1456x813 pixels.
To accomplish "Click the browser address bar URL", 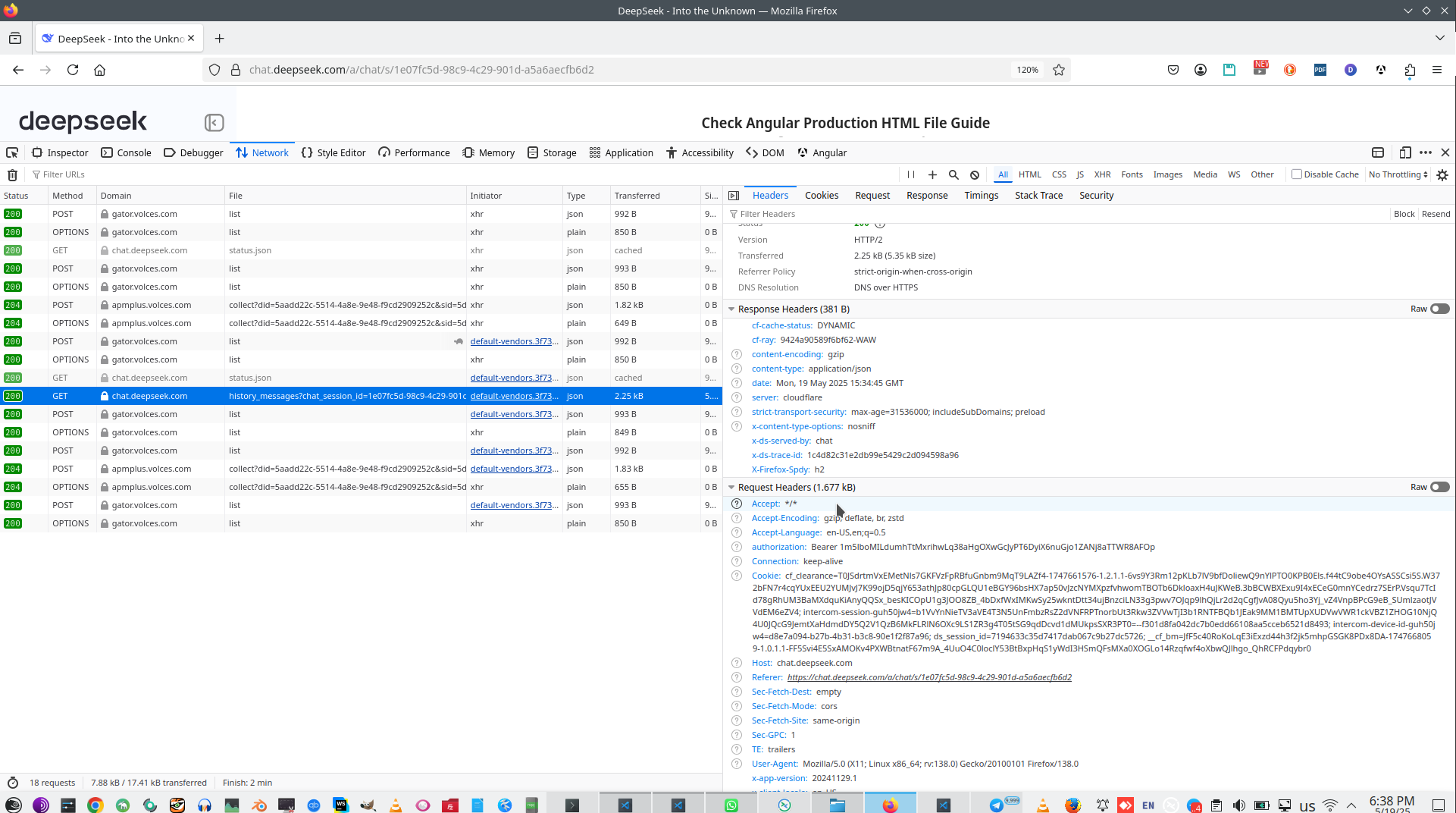I will tap(421, 70).
